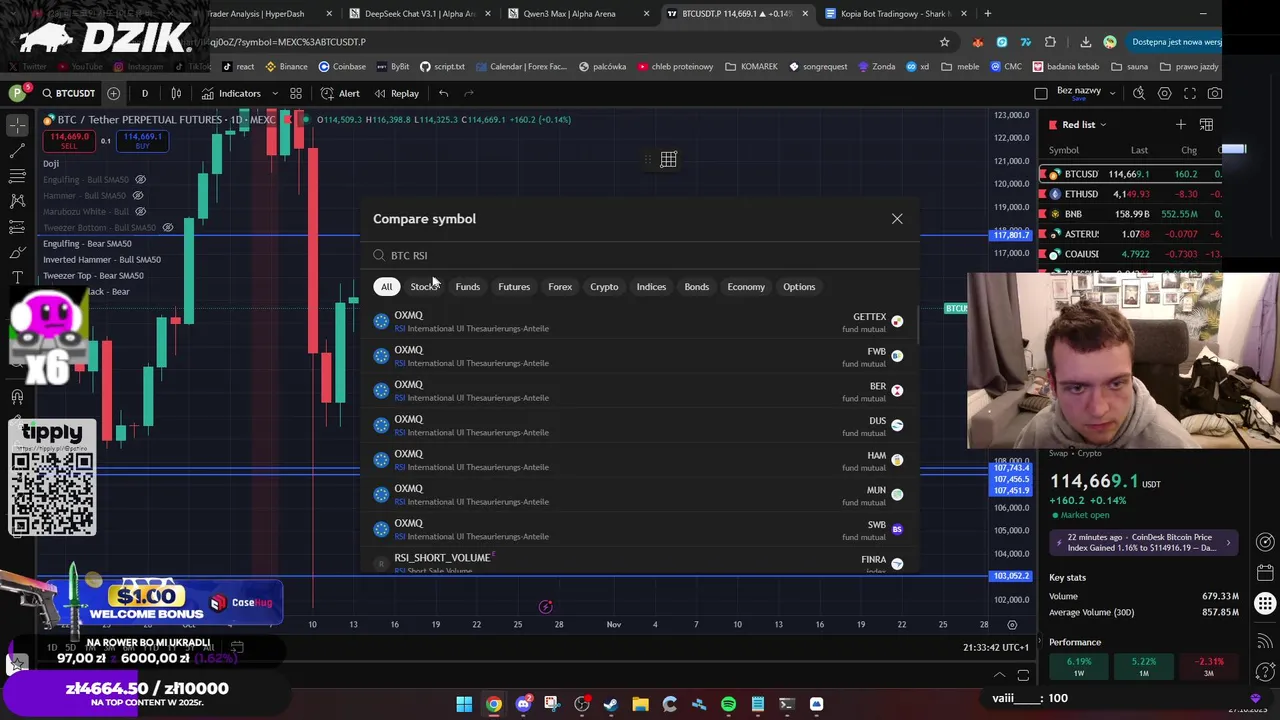Click the blue BUY price button
This screenshot has width=1280, height=720.
click(142, 141)
